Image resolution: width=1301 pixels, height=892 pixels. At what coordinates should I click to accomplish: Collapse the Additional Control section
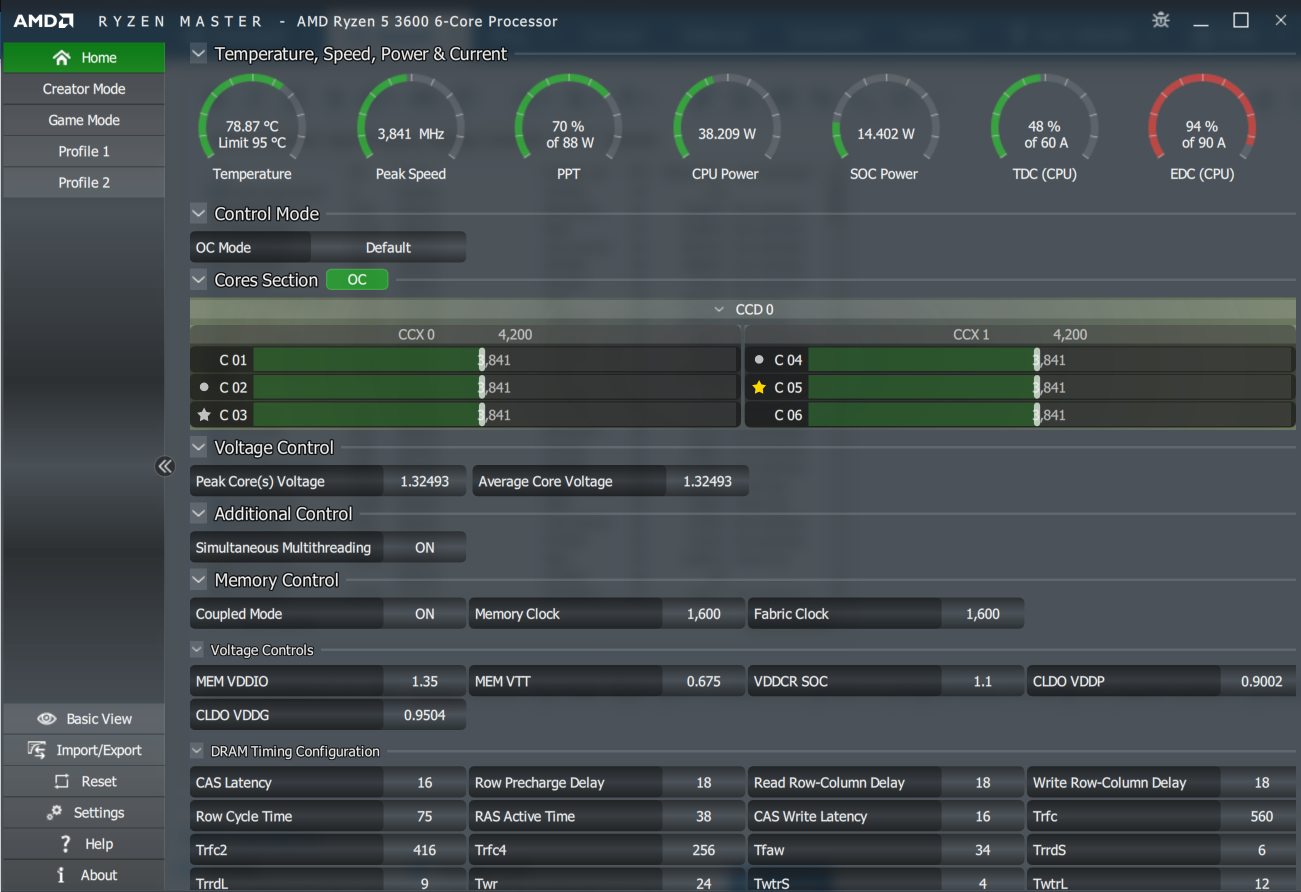pos(199,514)
